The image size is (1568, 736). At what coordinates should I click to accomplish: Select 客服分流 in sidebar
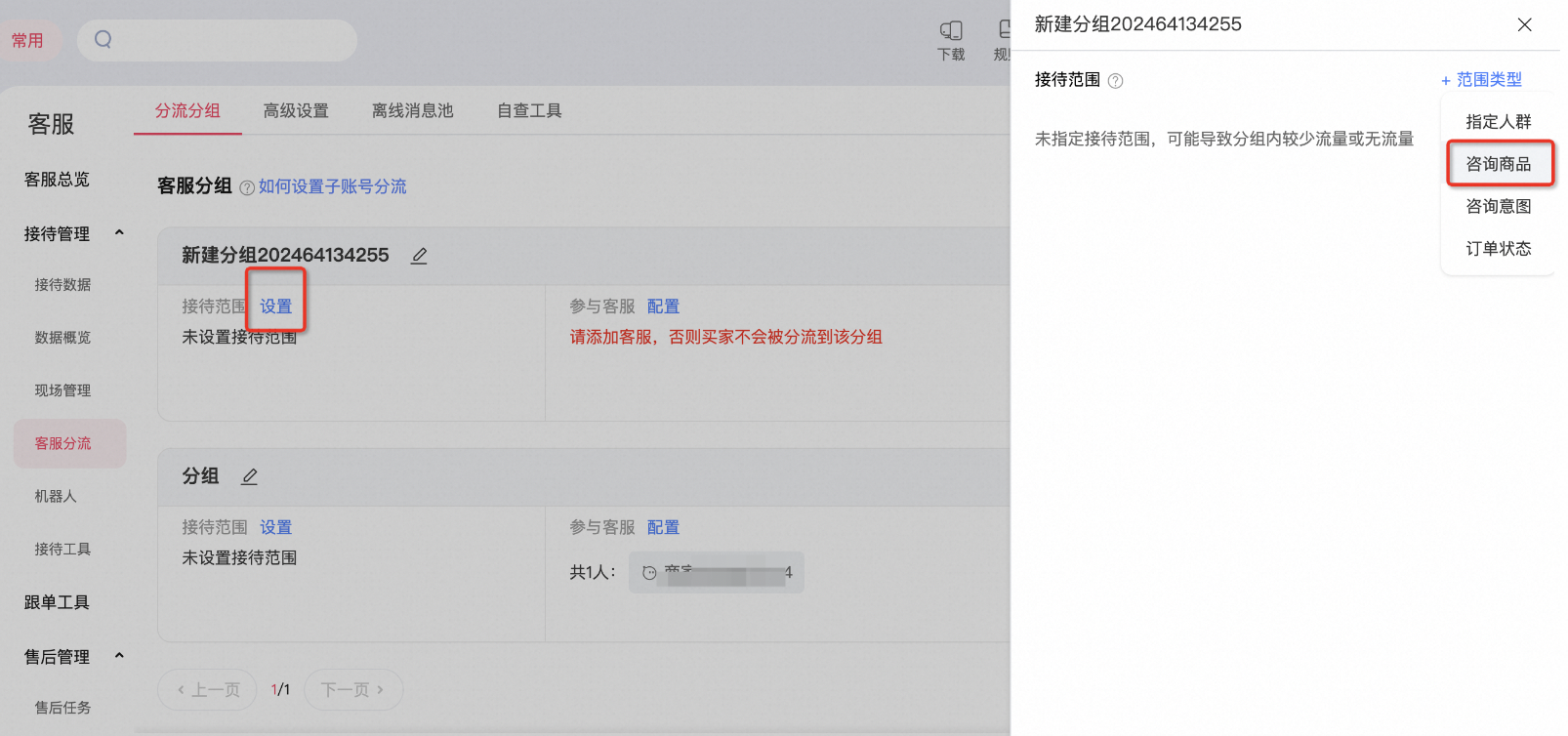[69, 443]
